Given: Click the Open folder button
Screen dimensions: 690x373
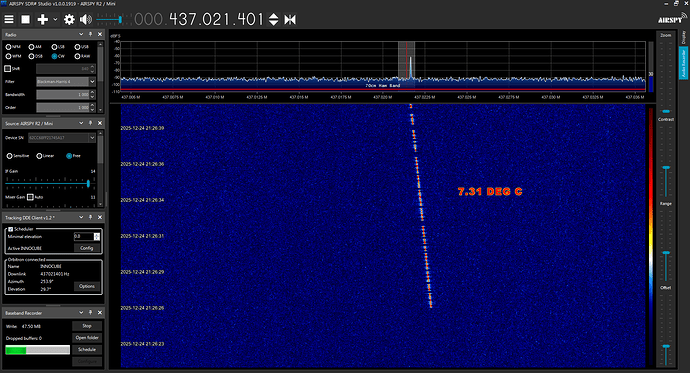Looking at the screenshot, I should coord(87,338).
